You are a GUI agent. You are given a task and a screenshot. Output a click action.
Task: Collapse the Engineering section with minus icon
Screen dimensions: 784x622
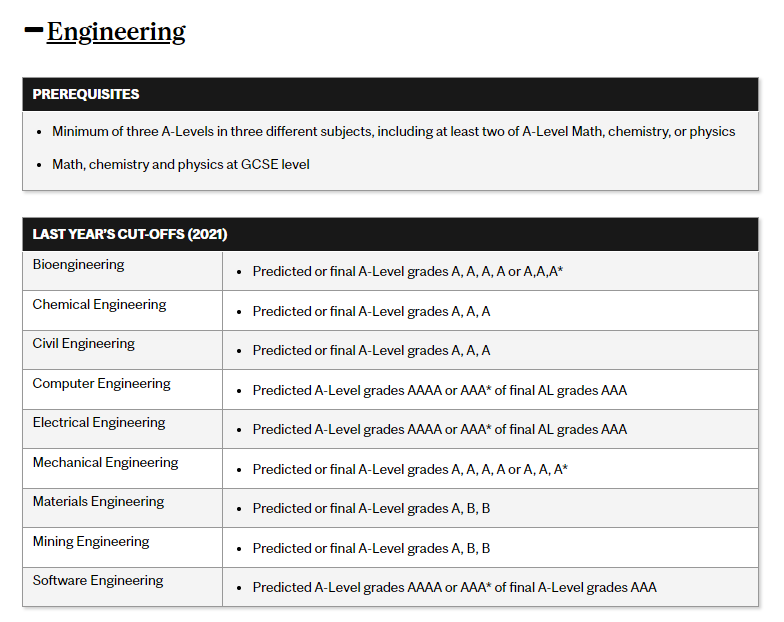pyautogui.click(x=34, y=30)
